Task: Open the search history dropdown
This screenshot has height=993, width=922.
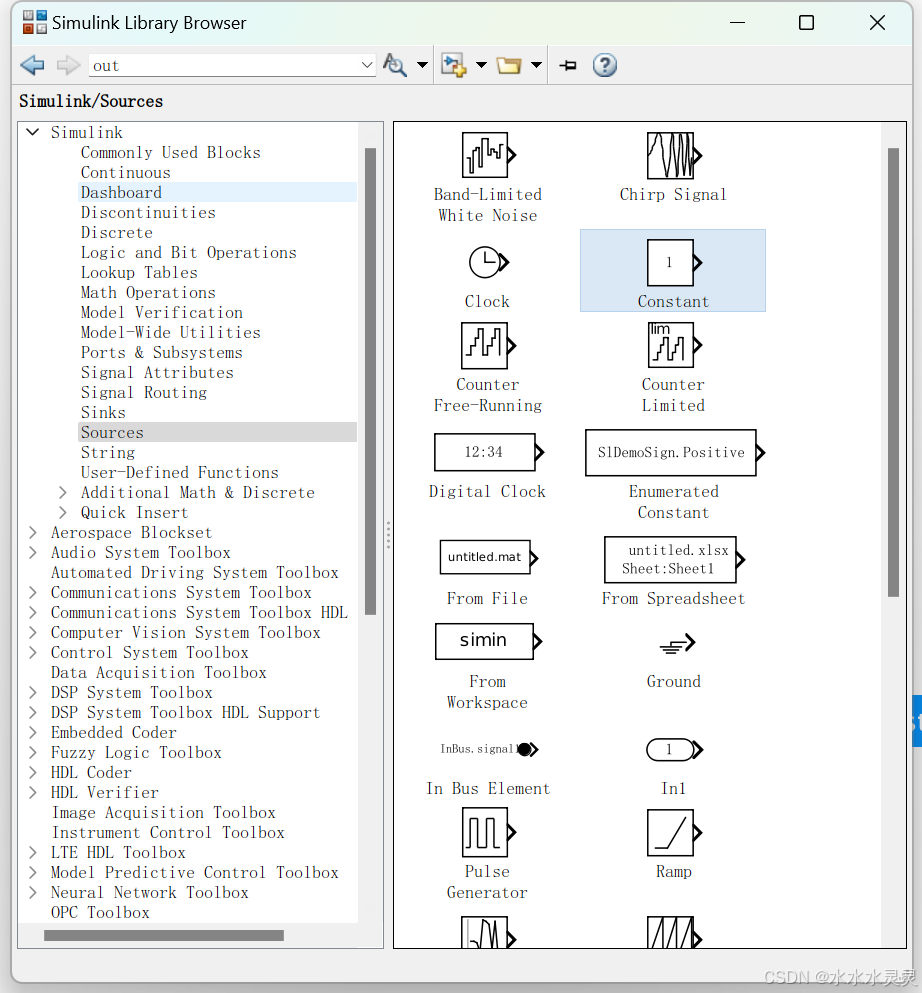Action: coord(367,65)
